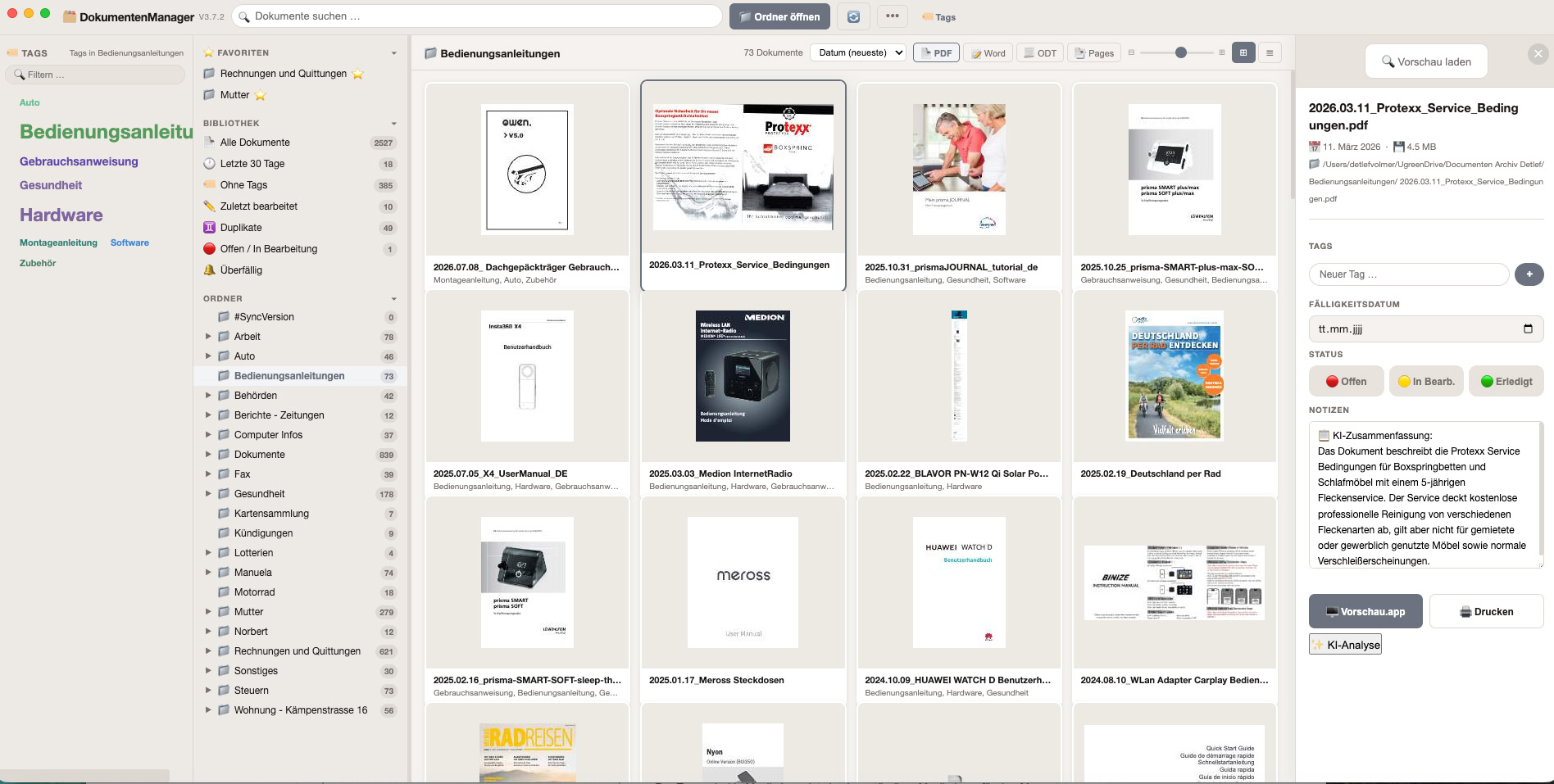Click the plus button to add tag

1529,274
